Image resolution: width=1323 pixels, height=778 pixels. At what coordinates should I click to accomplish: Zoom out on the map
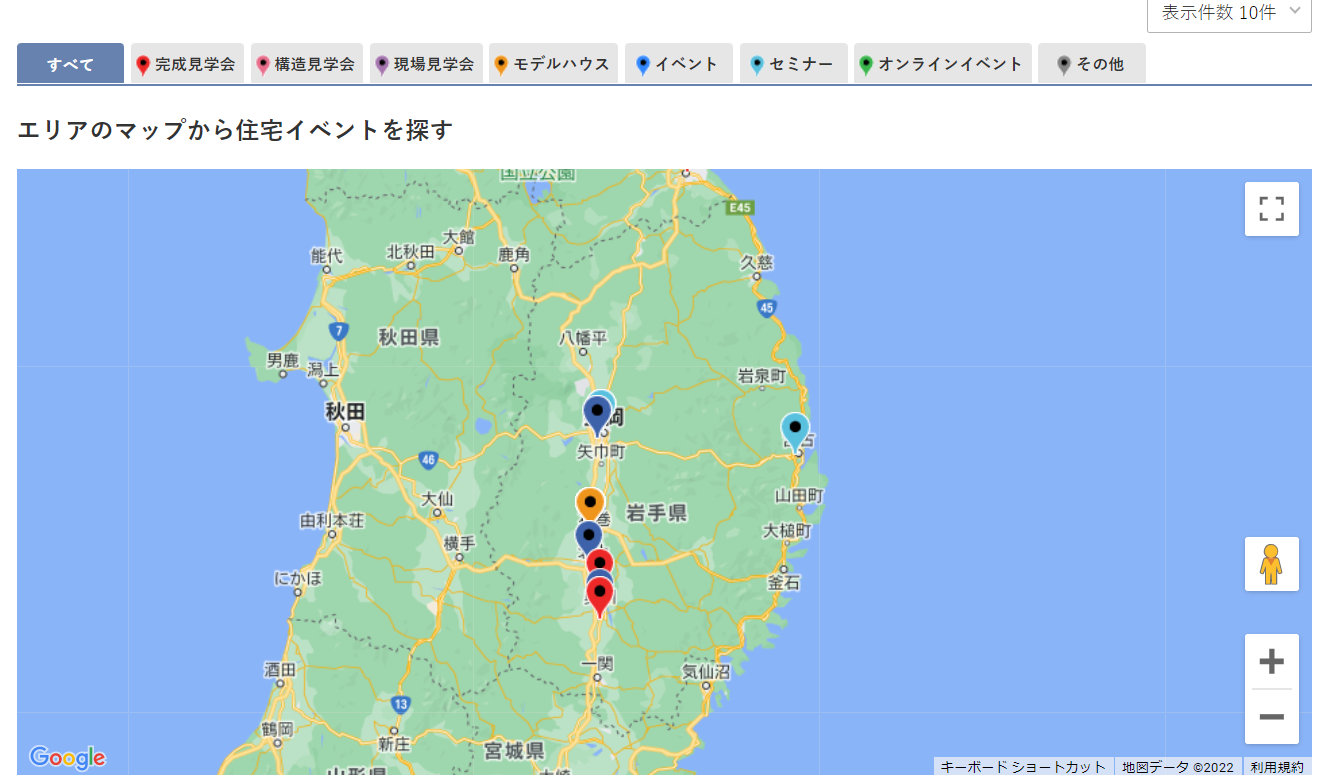[1271, 717]
